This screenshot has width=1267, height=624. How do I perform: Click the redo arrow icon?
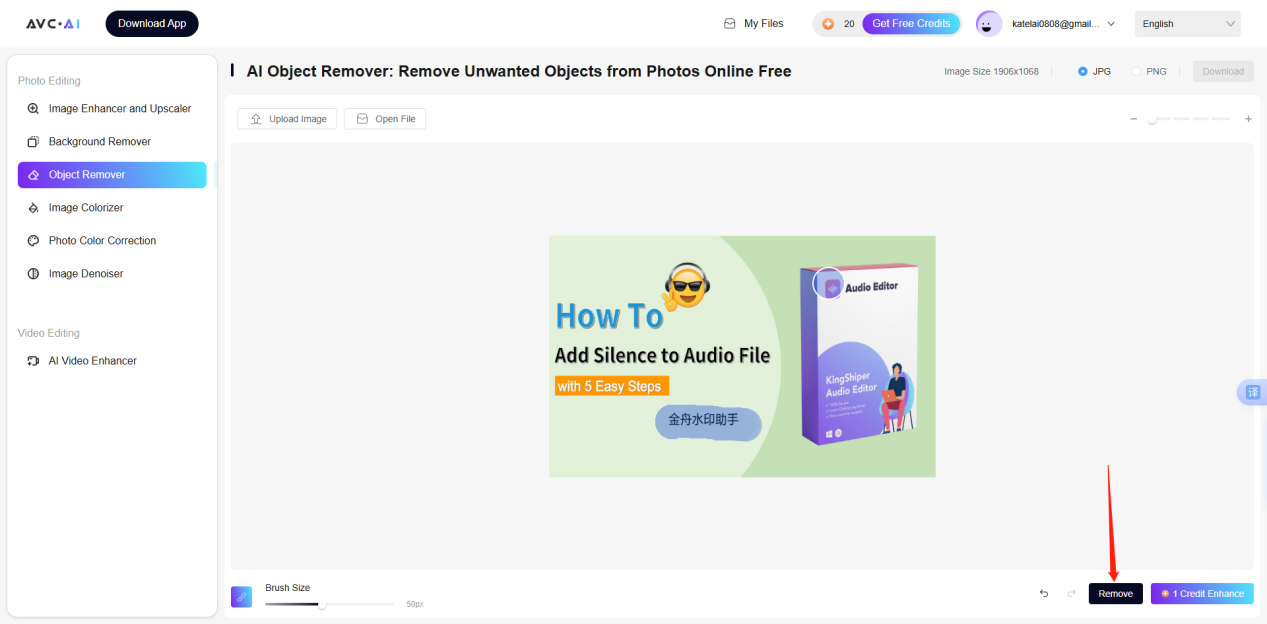1071,594
